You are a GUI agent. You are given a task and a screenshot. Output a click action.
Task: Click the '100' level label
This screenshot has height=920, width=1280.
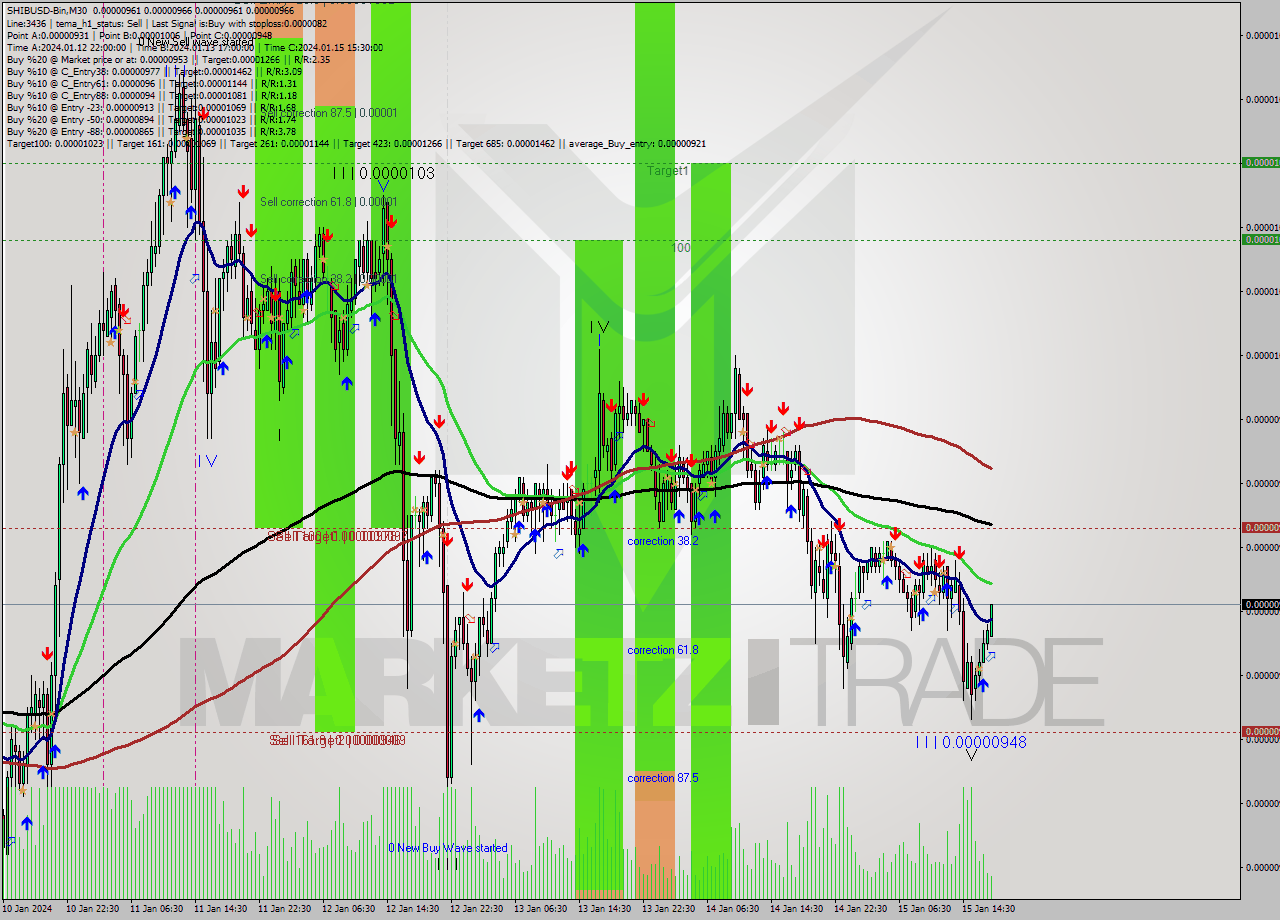(x=681, y=247)
